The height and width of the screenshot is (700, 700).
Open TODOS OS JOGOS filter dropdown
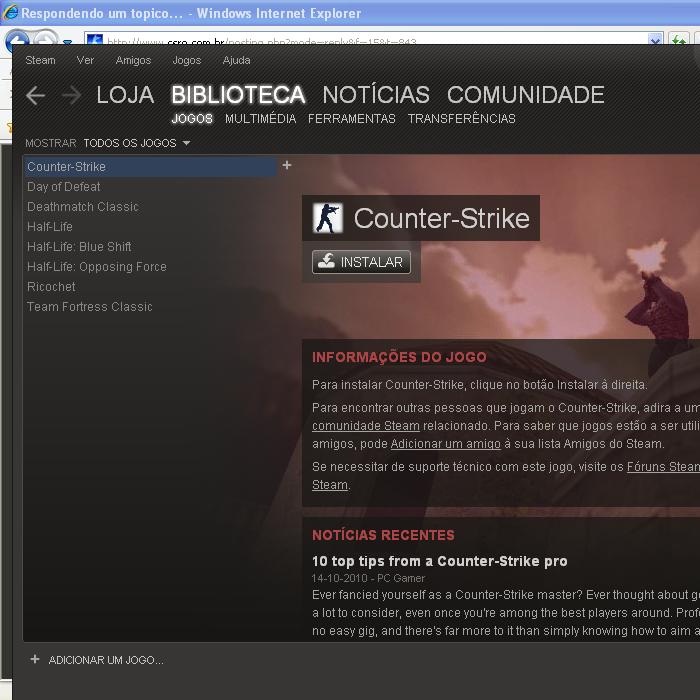tap(137, 143)
